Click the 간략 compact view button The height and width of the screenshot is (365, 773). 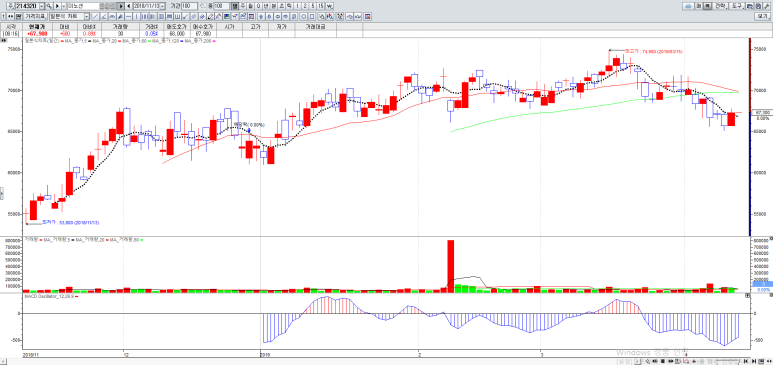pyautogui.click(x=720, y=6)
